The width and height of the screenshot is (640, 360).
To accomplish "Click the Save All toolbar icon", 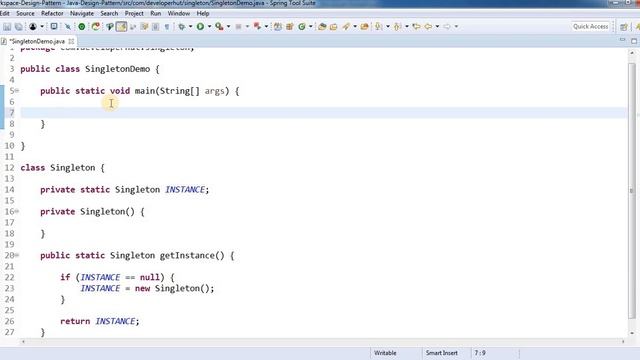I will click(19, 27).
